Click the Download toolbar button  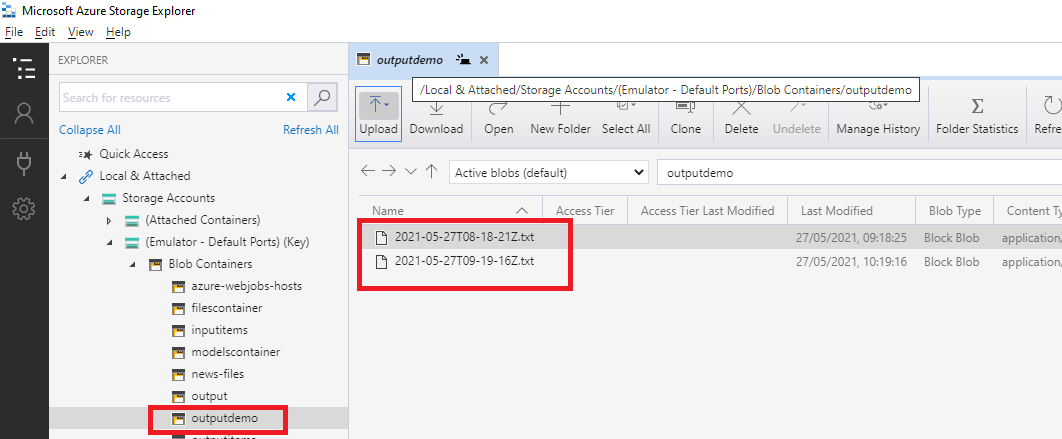[436, 114]
